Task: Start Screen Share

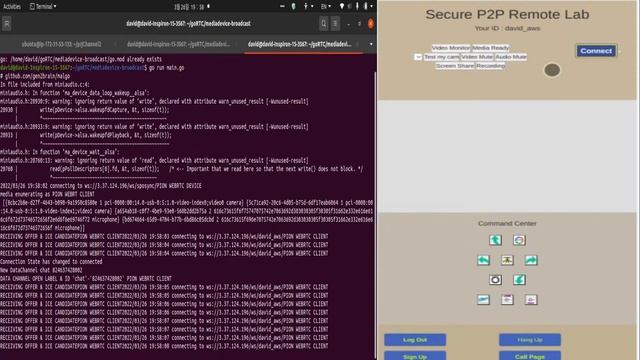Action: click(x=455, y=66)
